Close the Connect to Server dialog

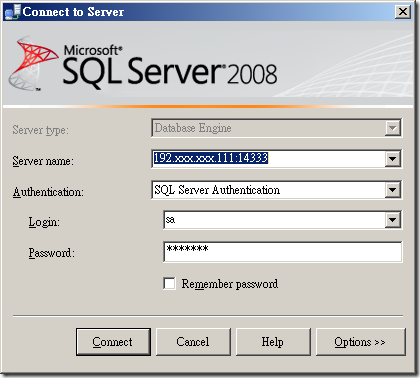click(x=403, y=12)
